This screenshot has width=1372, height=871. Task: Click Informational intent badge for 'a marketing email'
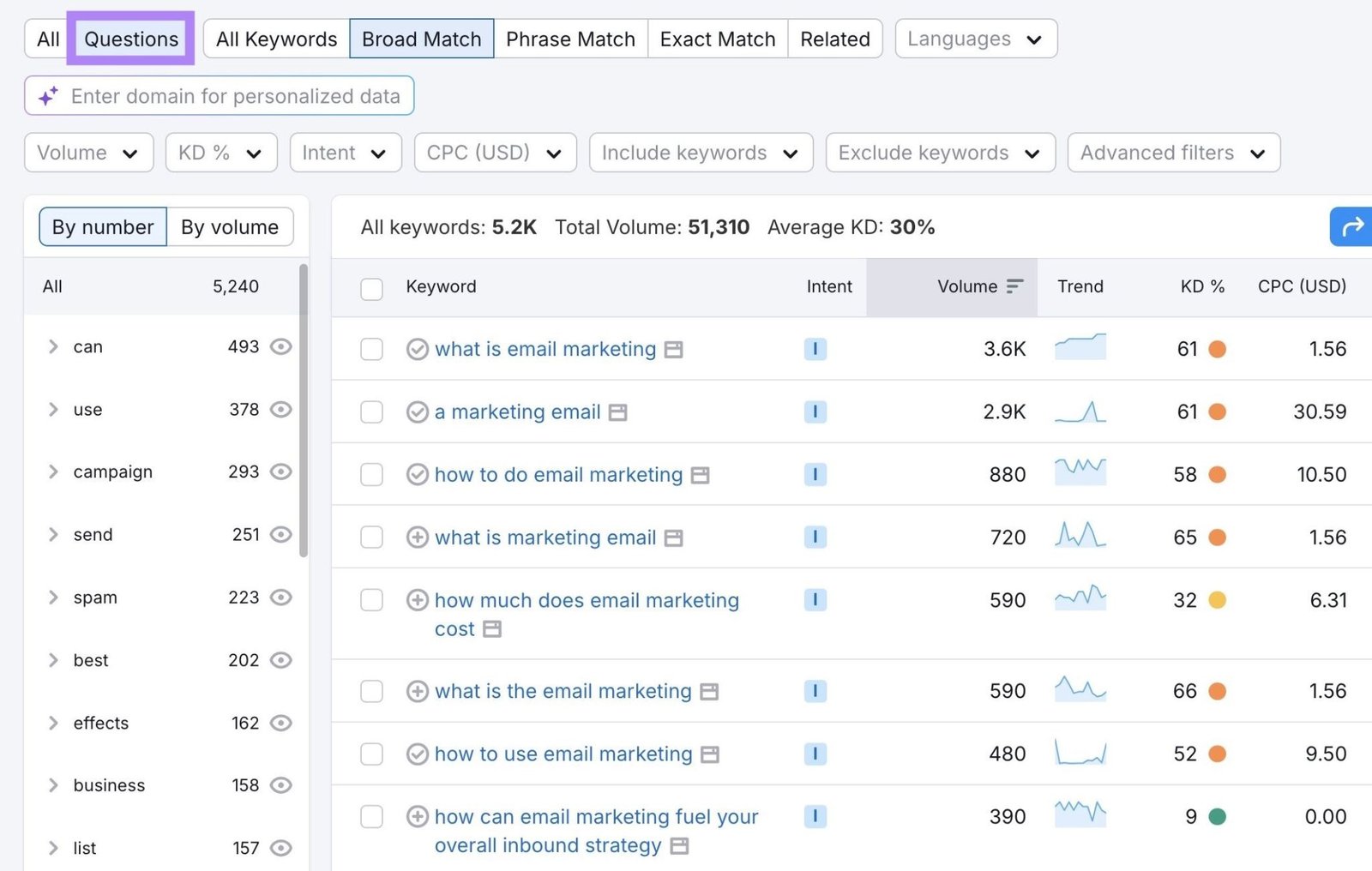815,411
